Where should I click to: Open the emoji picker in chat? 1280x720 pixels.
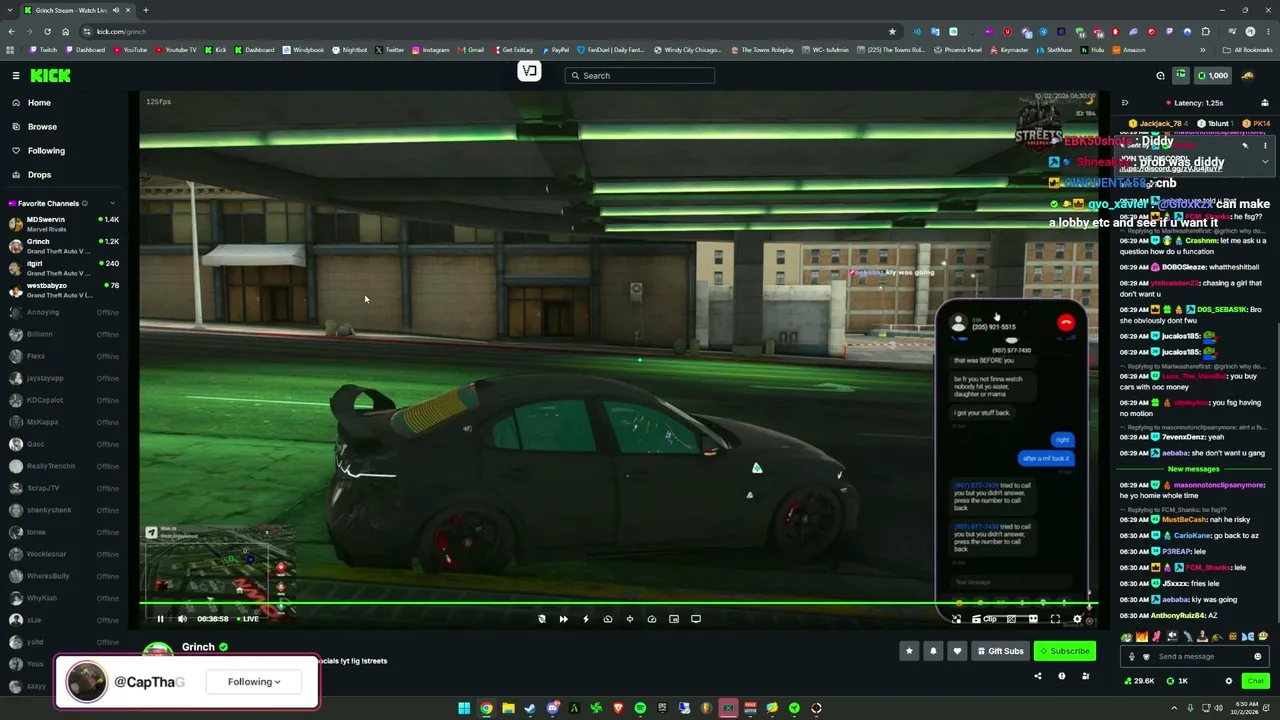(1258, 657)
